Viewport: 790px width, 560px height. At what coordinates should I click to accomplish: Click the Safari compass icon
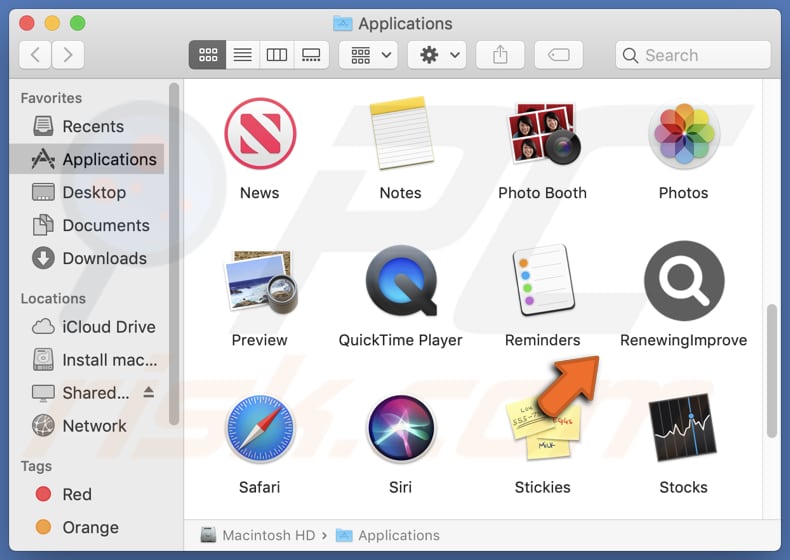[x=260, y=428]
